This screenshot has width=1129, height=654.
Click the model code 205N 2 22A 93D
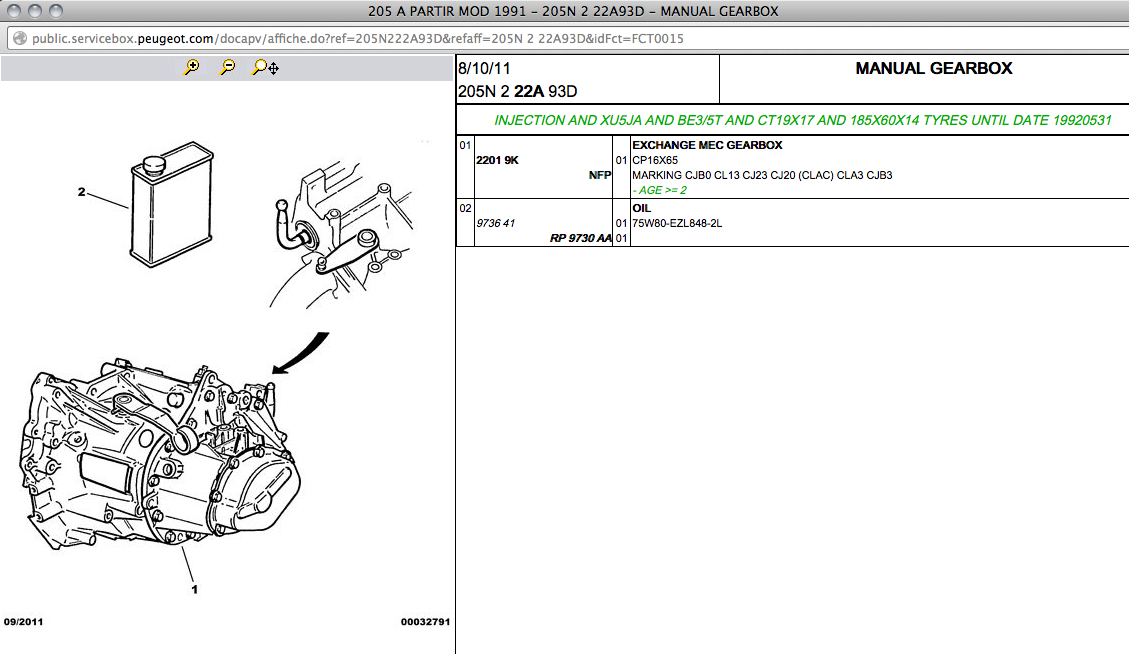518,91
